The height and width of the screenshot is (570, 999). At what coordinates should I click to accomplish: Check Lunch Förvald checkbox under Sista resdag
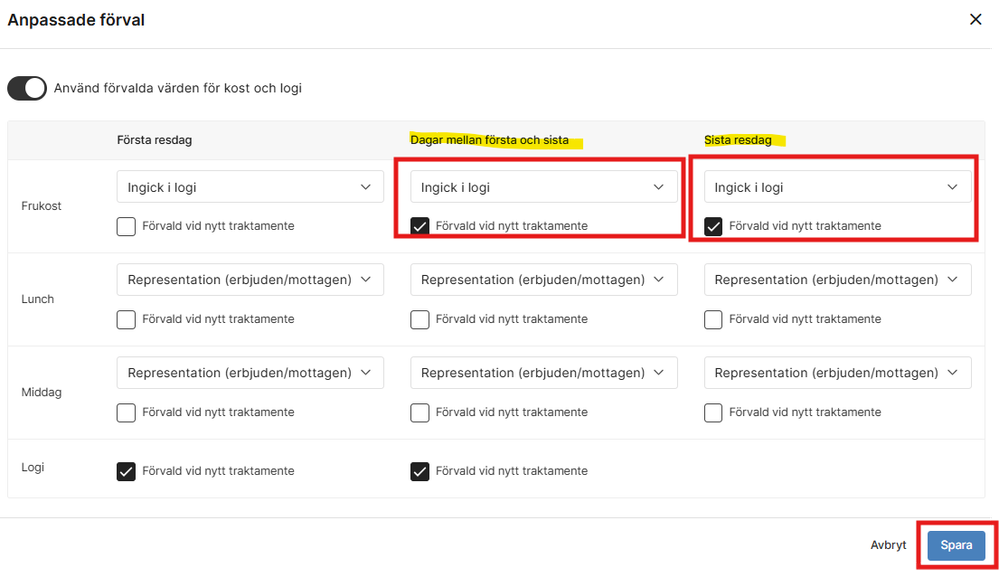[x=714, y=319]
